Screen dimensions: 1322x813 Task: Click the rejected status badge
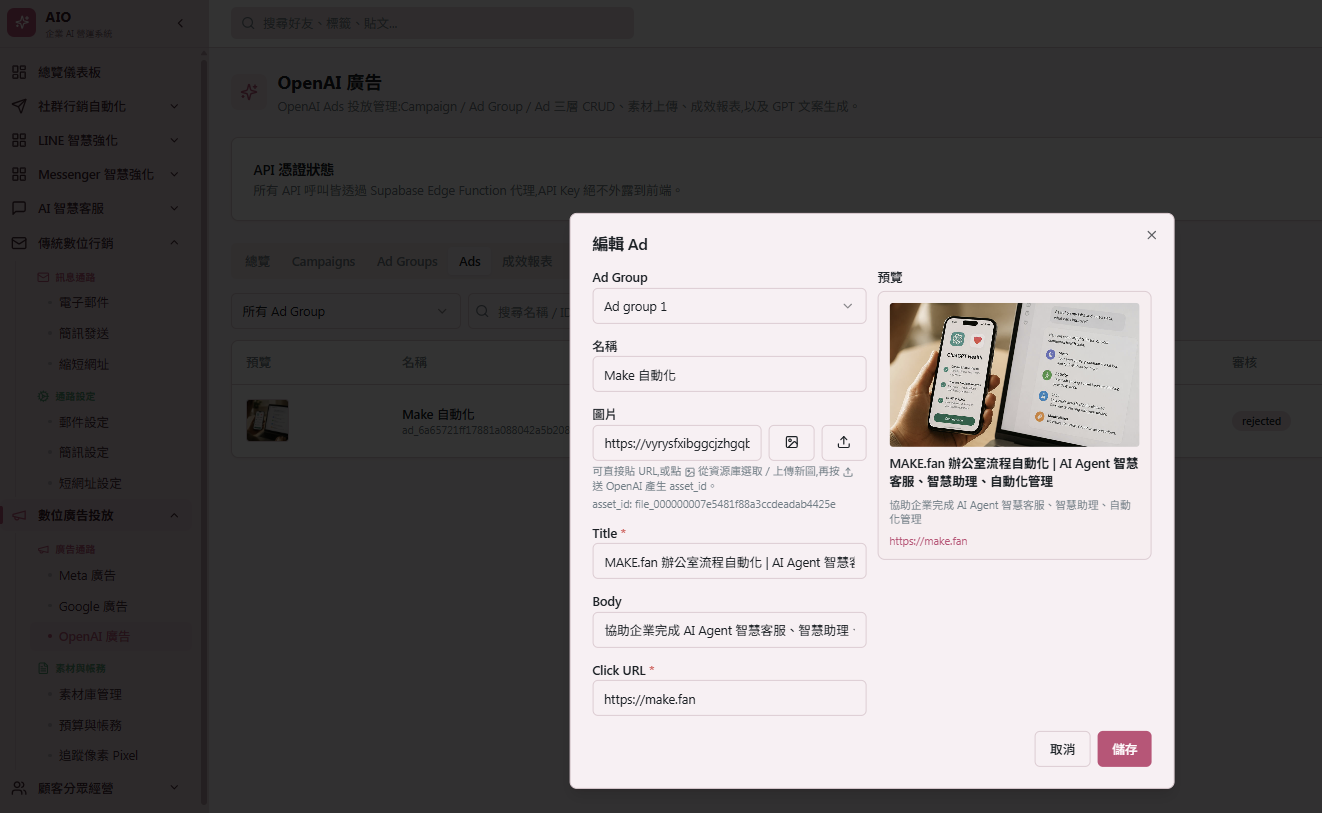coord(1261,421)
